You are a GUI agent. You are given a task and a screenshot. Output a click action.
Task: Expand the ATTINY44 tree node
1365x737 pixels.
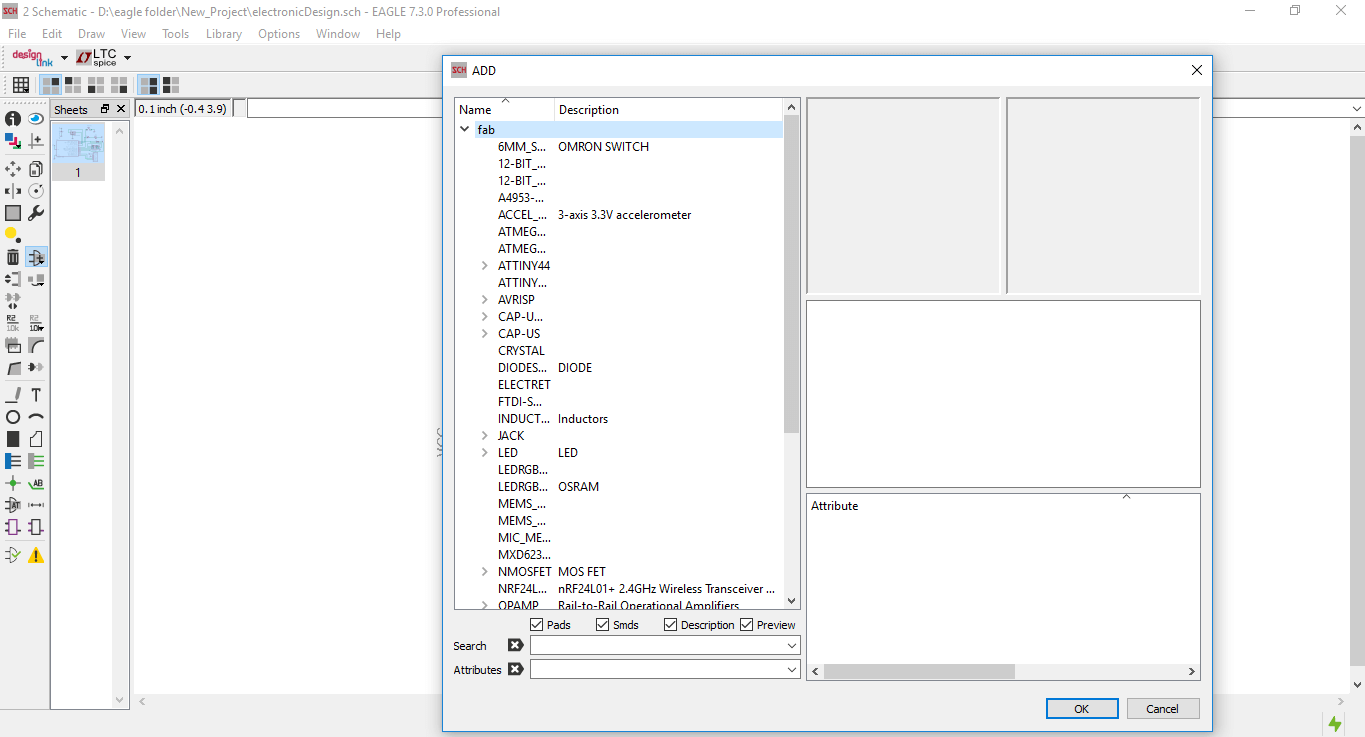[x=485, y=265]
